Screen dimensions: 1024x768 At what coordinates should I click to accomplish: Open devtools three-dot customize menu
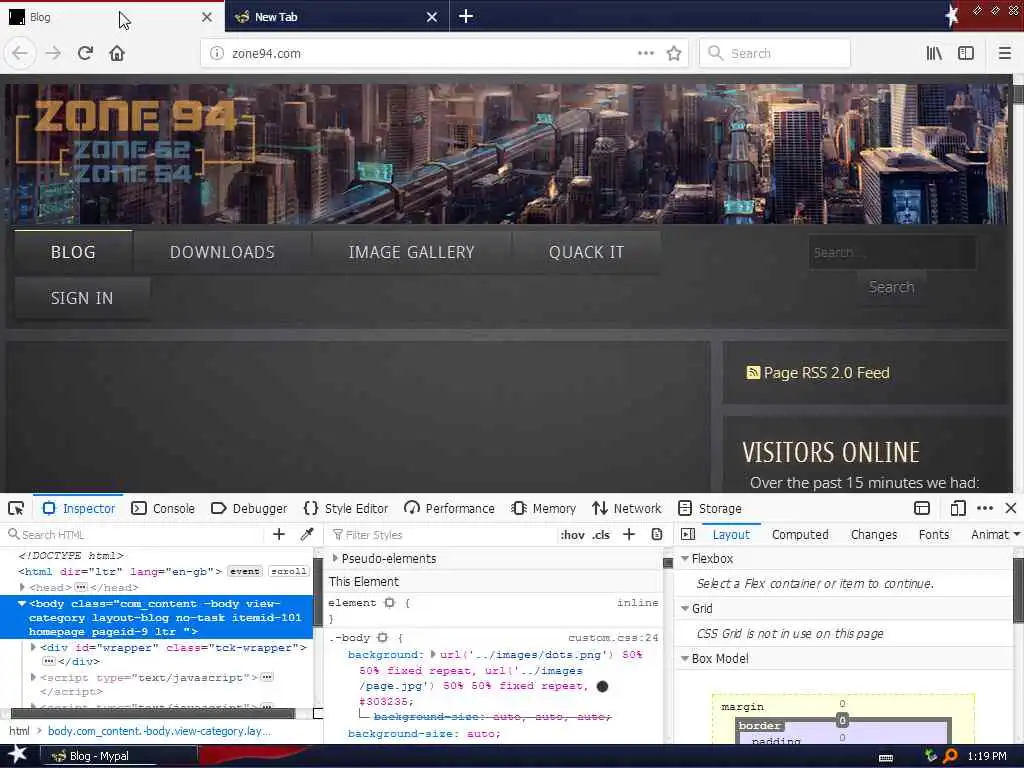coord(985,508)
